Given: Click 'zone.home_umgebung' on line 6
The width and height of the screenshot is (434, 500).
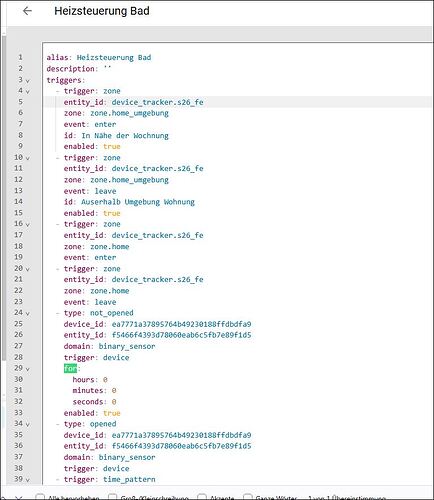Looking at the screenshot, I should point(129,113).
